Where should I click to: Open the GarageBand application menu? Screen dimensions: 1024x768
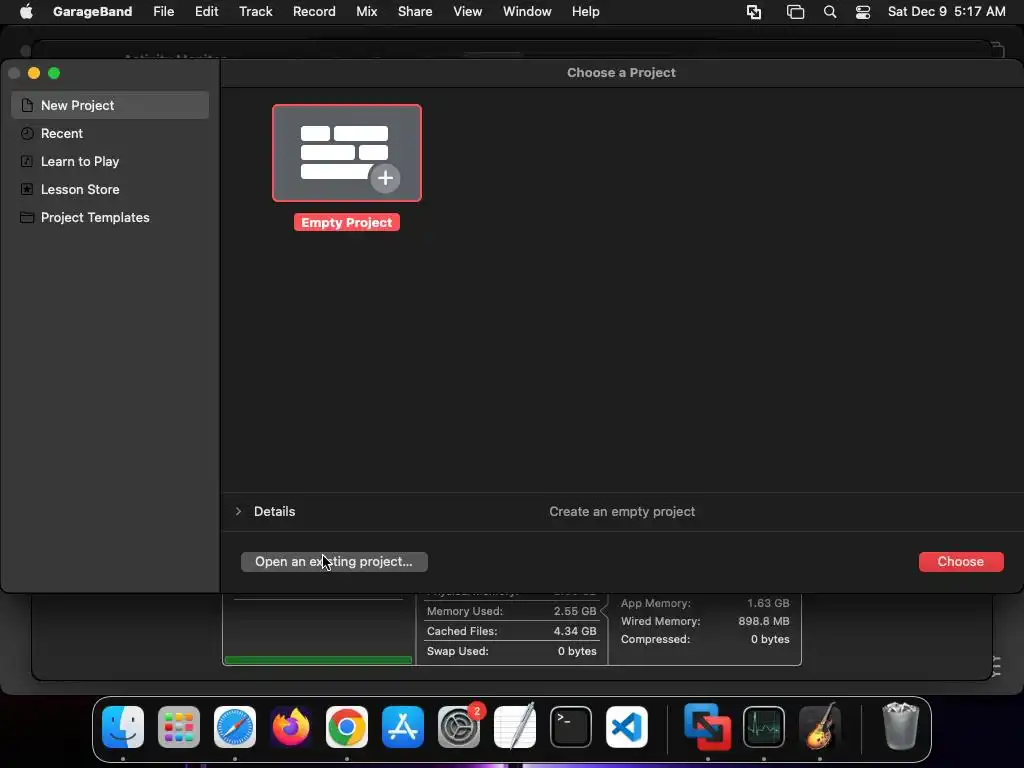(92, 12)
